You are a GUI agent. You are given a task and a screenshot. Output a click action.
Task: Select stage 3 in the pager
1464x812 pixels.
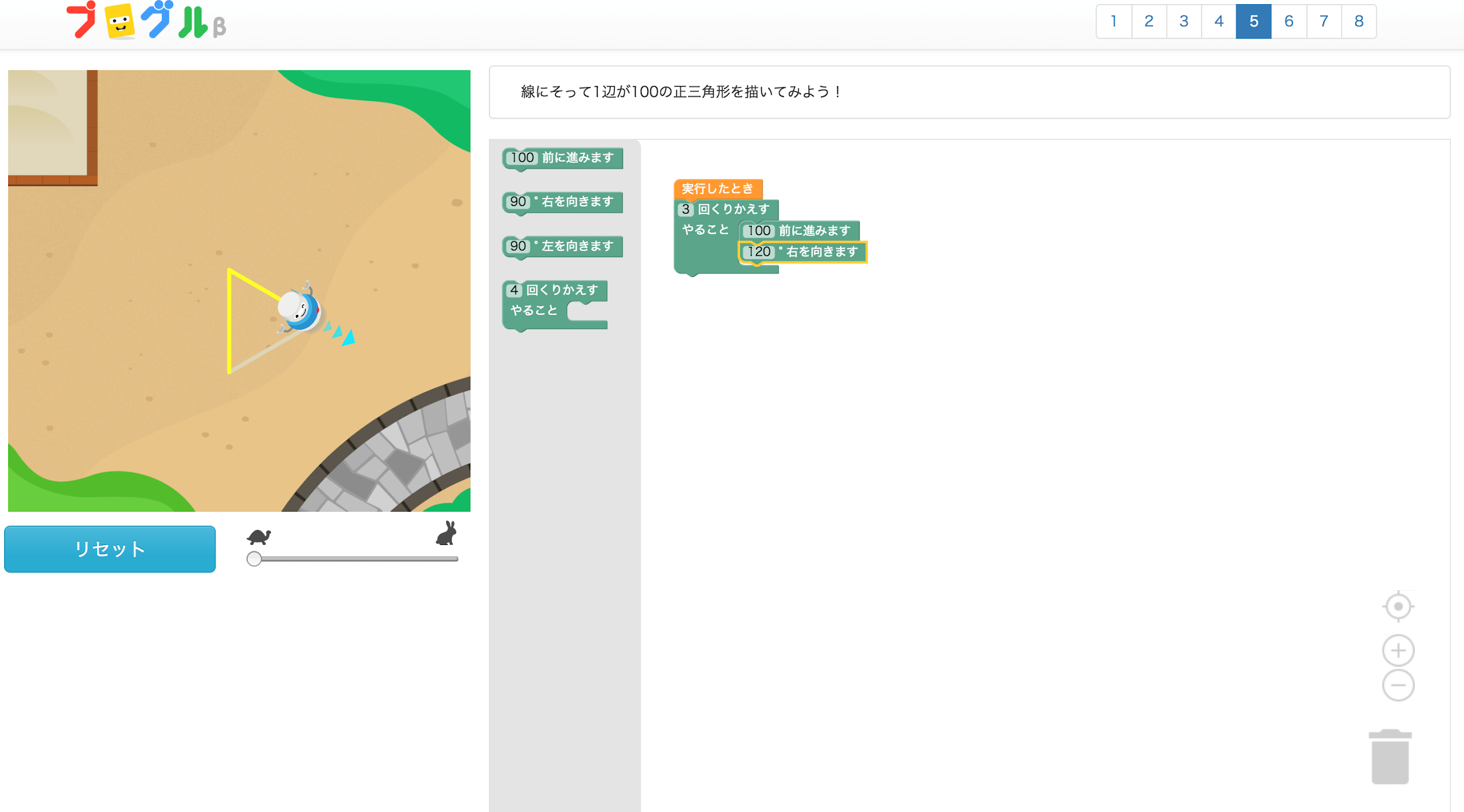pyautogui.click(x=1183, y=22)
